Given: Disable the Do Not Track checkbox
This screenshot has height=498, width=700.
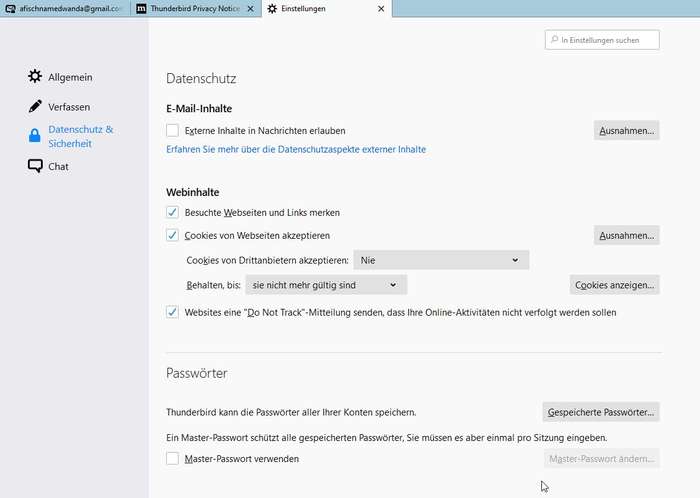Looking at the screenshot, I should coord(173,313).
